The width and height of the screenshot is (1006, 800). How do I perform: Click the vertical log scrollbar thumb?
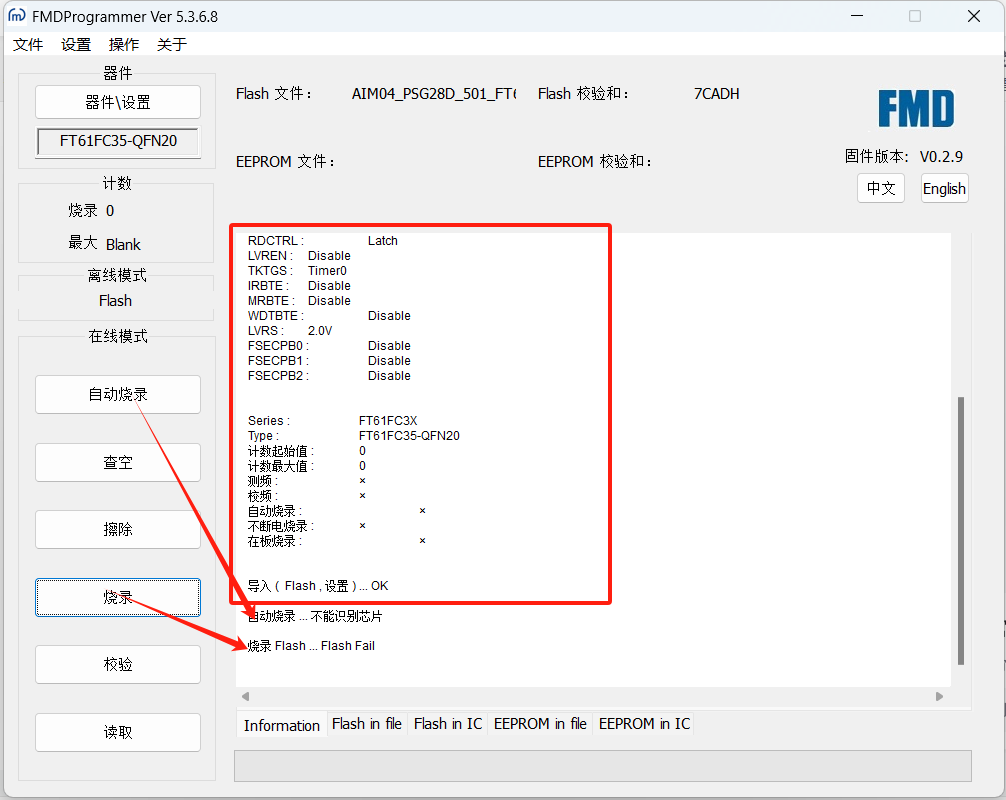coord(960,531)
